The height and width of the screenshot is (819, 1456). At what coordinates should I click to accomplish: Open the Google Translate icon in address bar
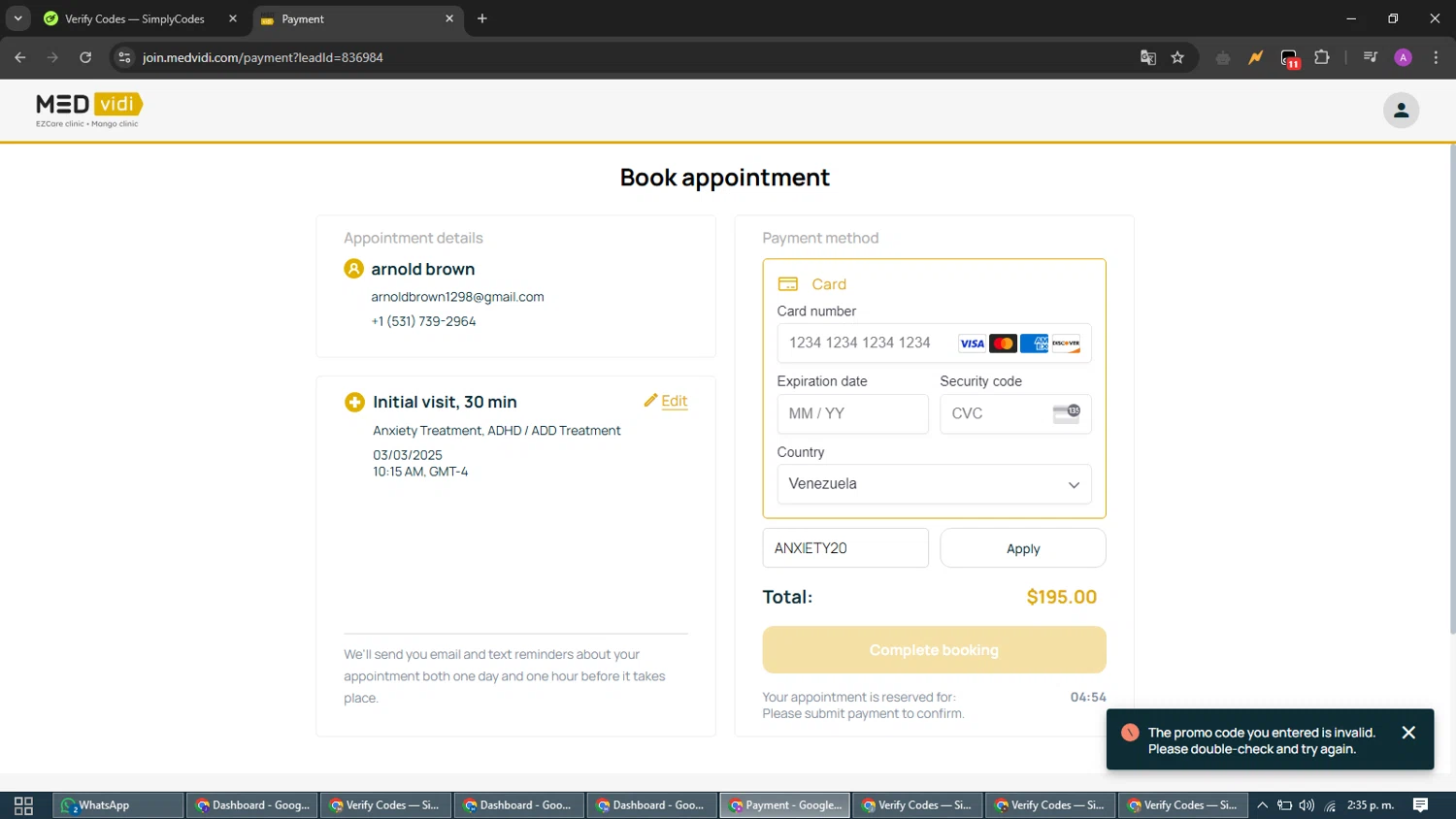tap(1148, 57)
